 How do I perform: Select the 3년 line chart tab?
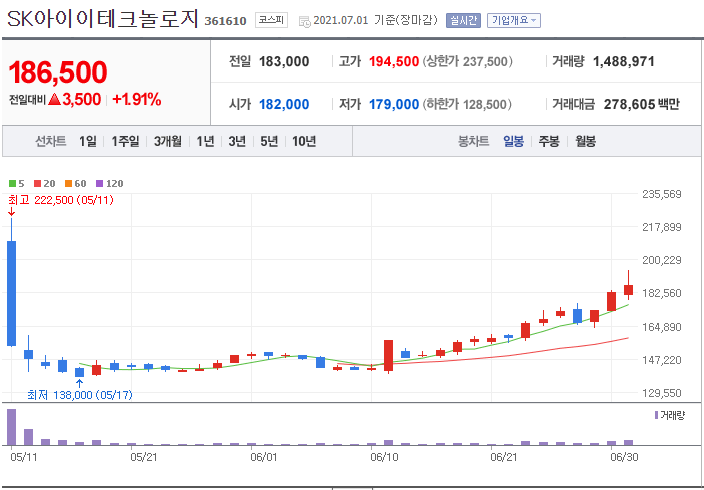point(237,141)
